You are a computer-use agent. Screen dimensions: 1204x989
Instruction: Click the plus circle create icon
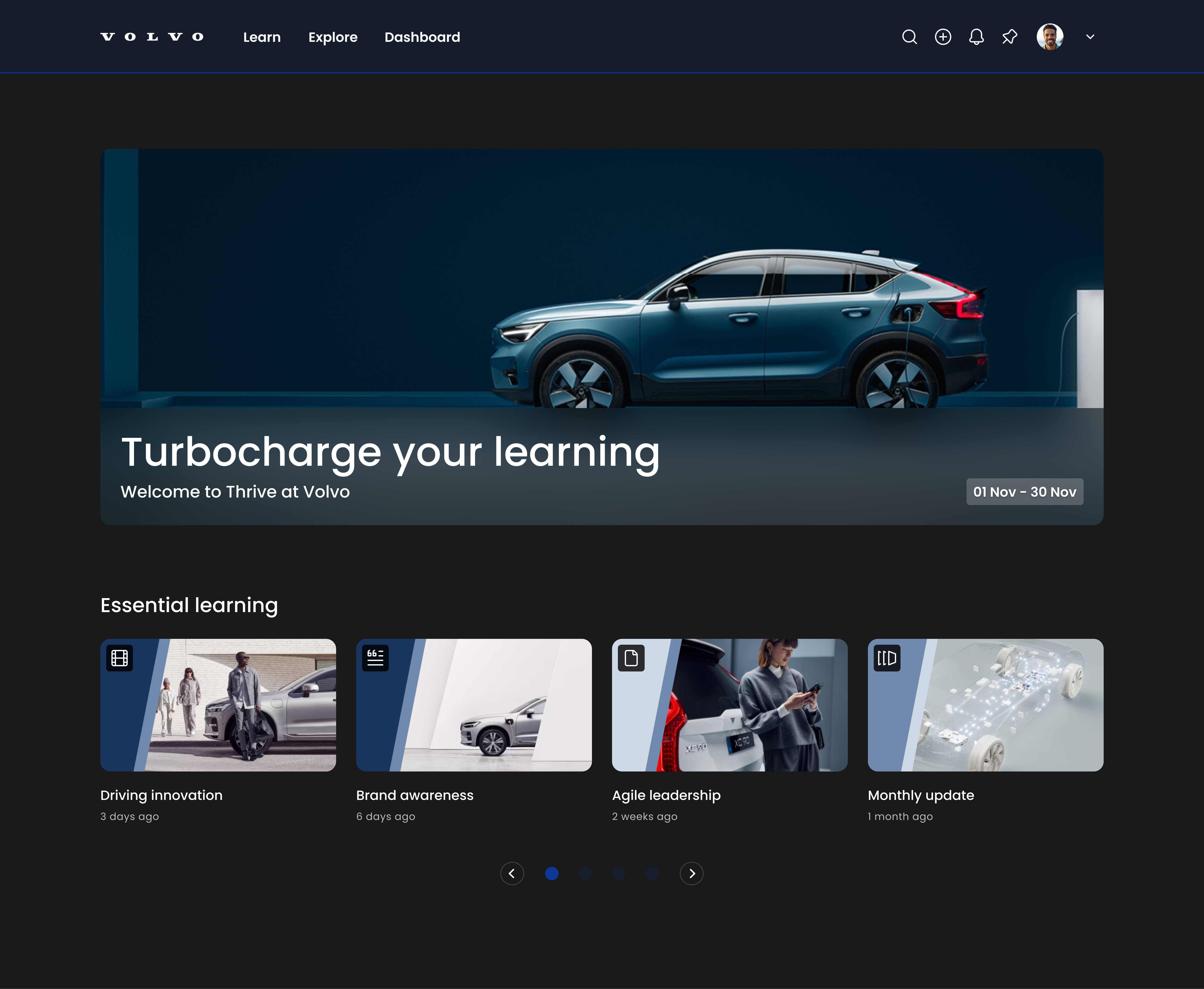[x=943, y=37]
